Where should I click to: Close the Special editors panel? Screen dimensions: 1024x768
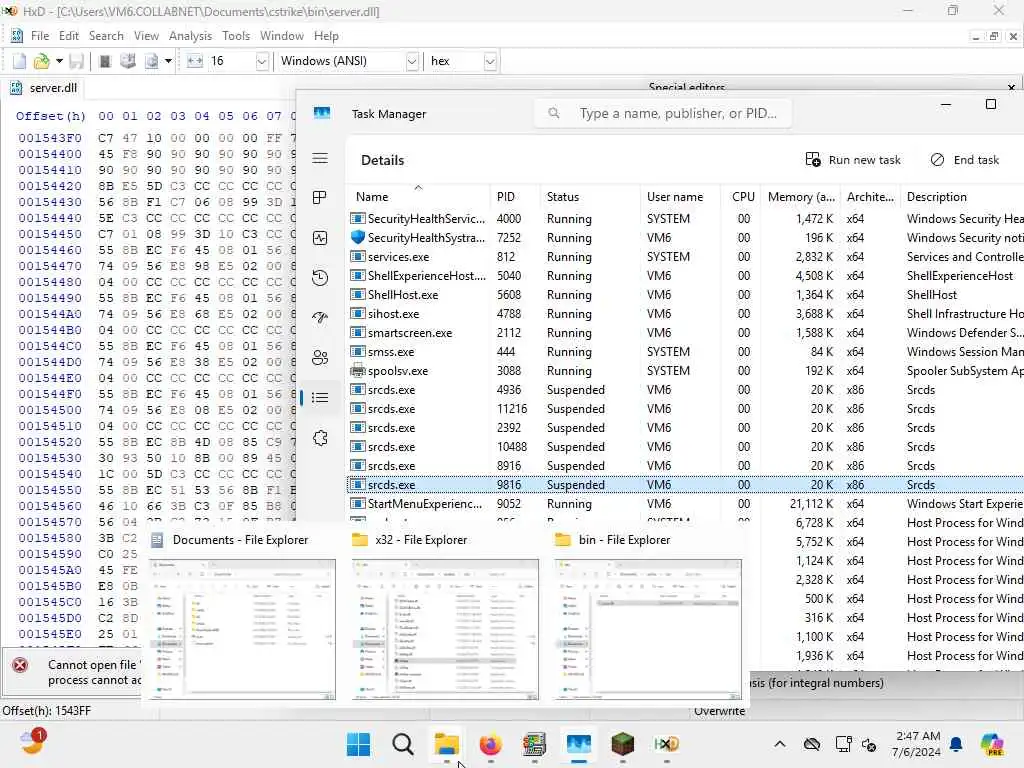tap(1011, 88)
